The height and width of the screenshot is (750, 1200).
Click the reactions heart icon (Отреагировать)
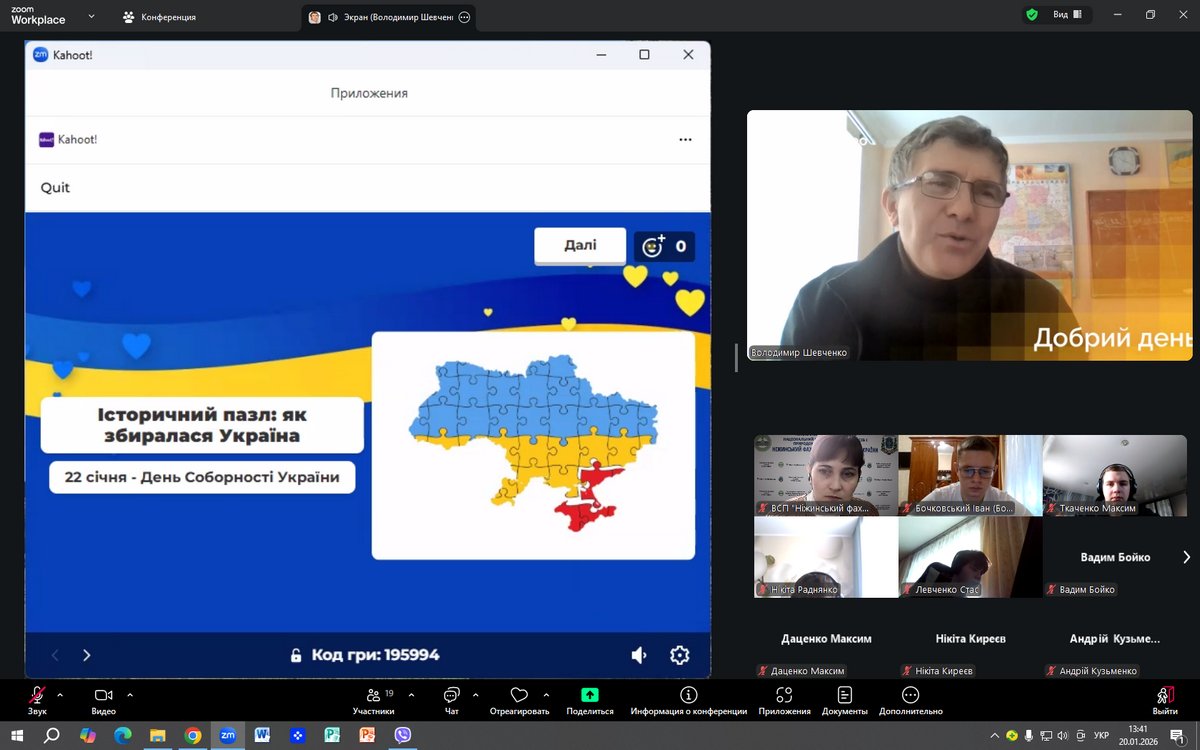point(519,696)
